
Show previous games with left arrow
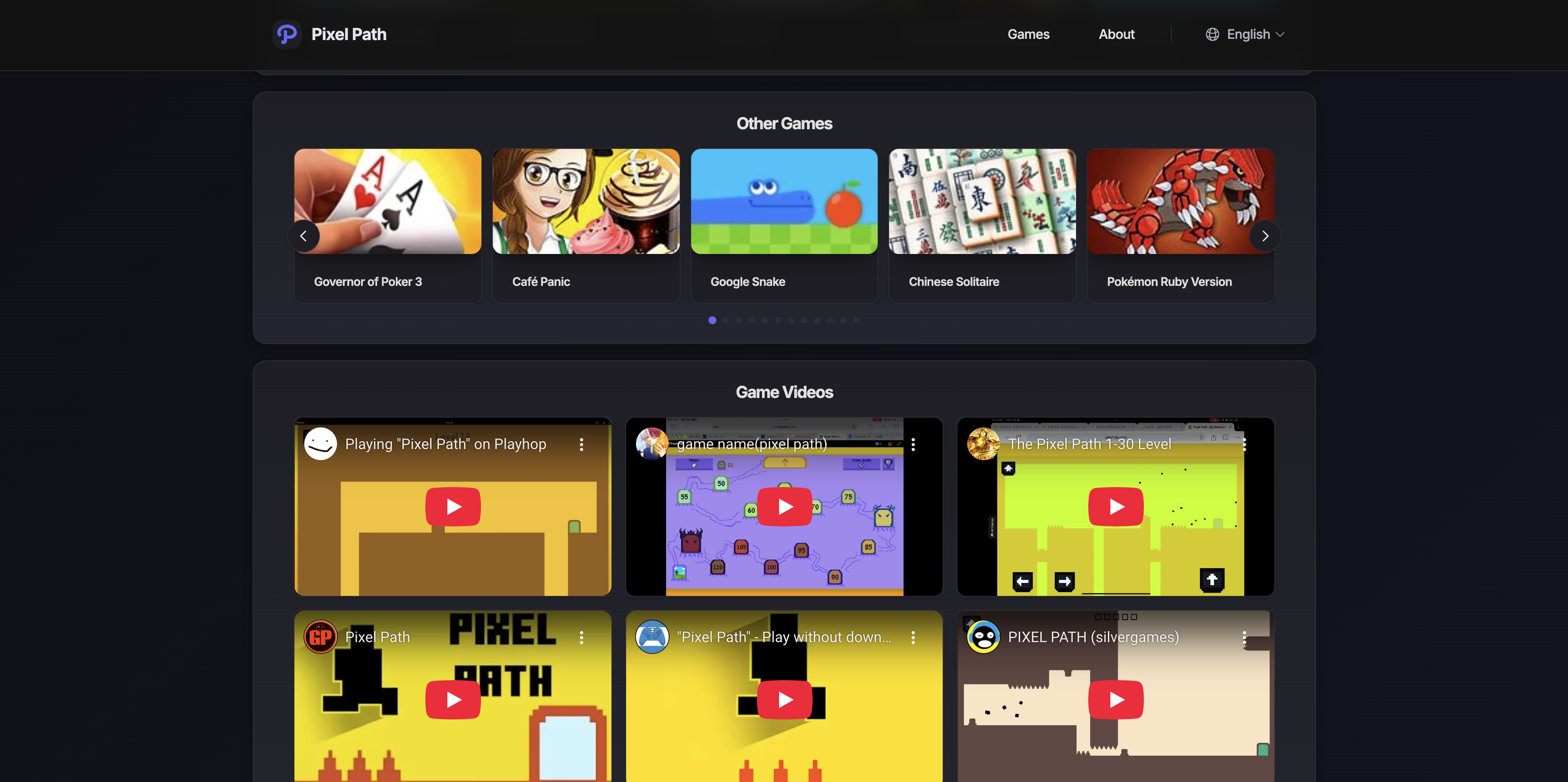coord(303,236)
